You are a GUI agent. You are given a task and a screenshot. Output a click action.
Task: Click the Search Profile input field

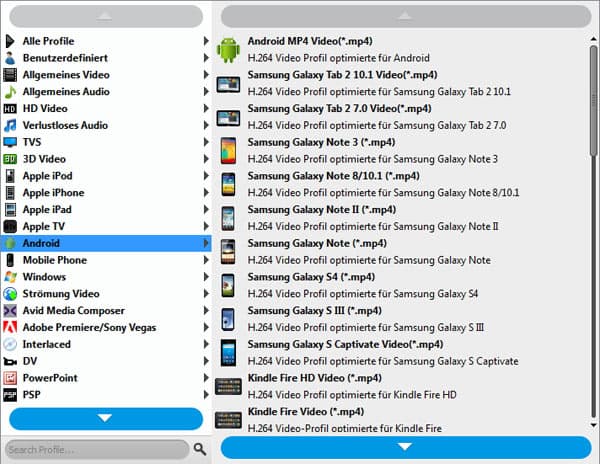pos(97,449)
